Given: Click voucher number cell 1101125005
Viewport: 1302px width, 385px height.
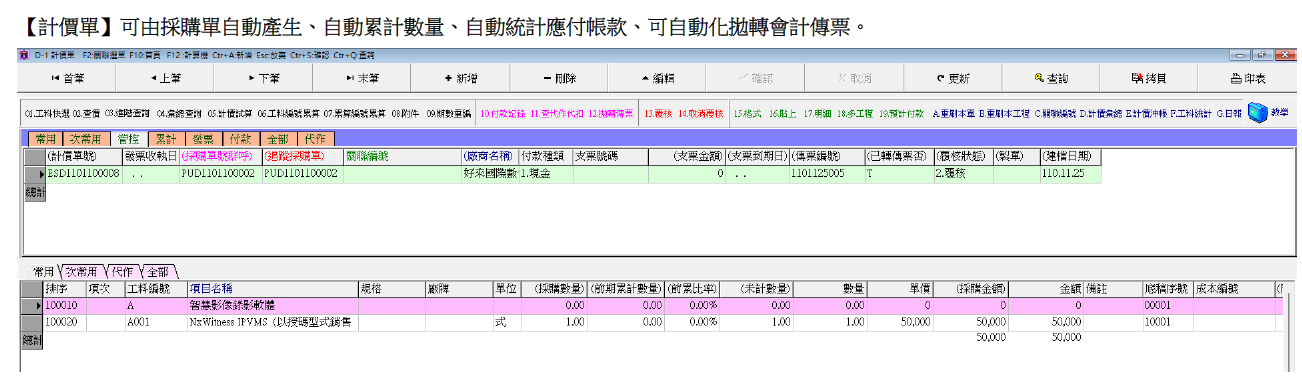Looking at the screenshot, I should (826, 174).
